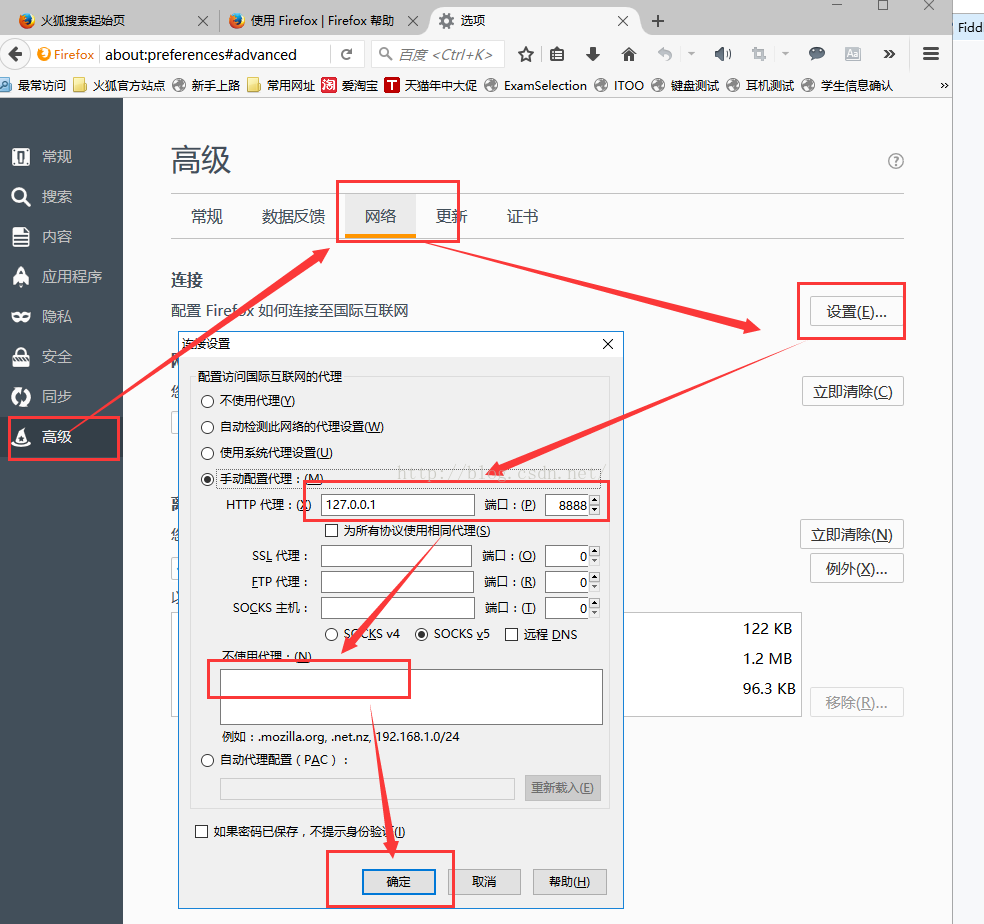Viewport: 984px width, 924px height.
Task: Adjust HTTP port 8888 spinner
Action: click(594, 505)
